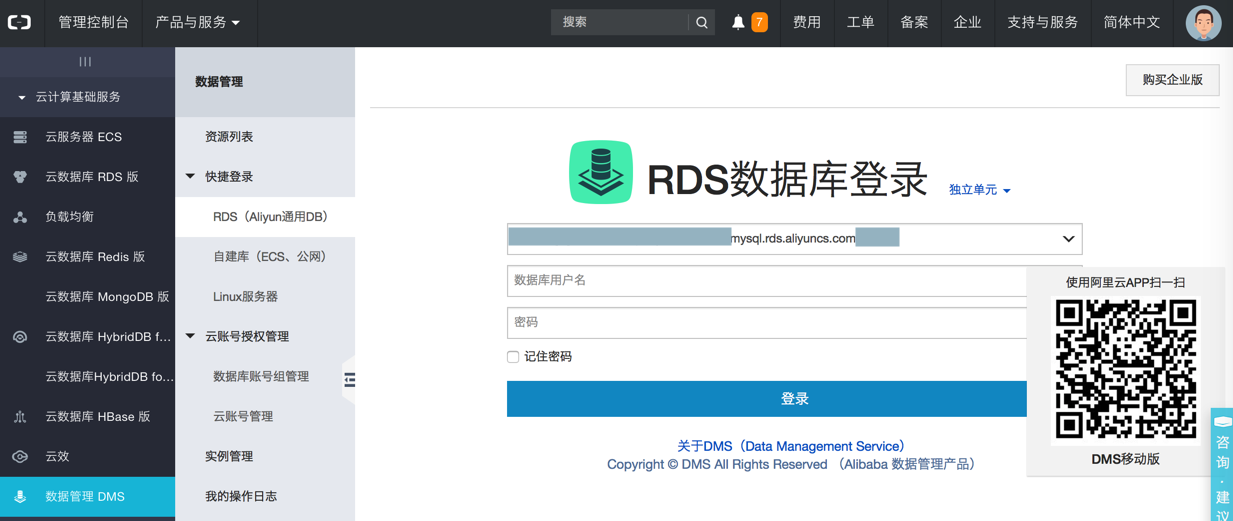Click the top search field
This screenshot has height=521, width=1233.
(620, 22)
